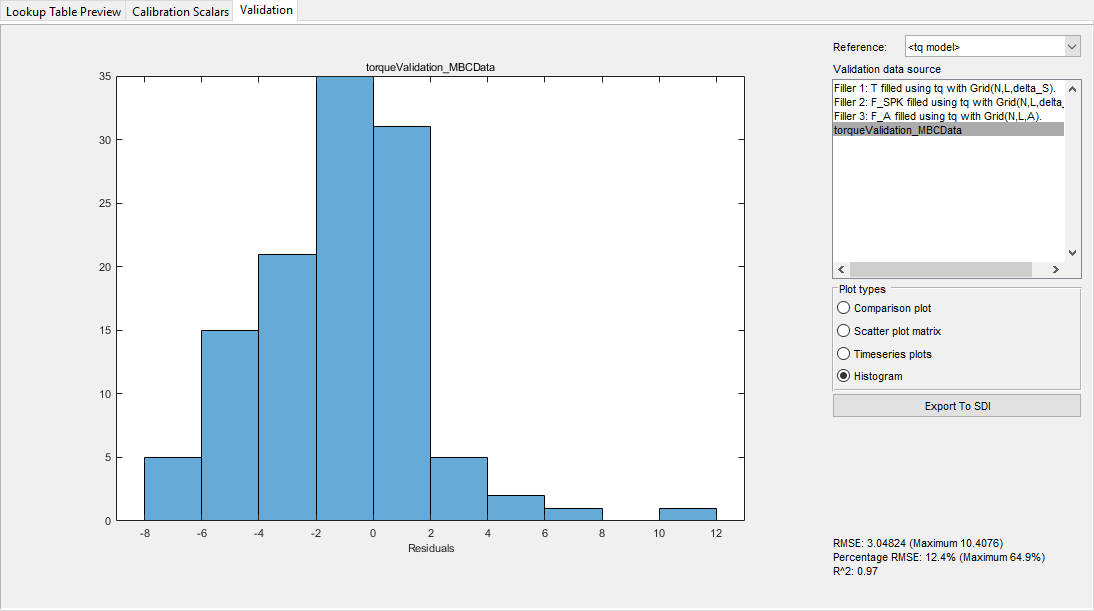Click the vertical scrollbar down arrow
The image size is (1094, 611).
(x=1072, y=252)
